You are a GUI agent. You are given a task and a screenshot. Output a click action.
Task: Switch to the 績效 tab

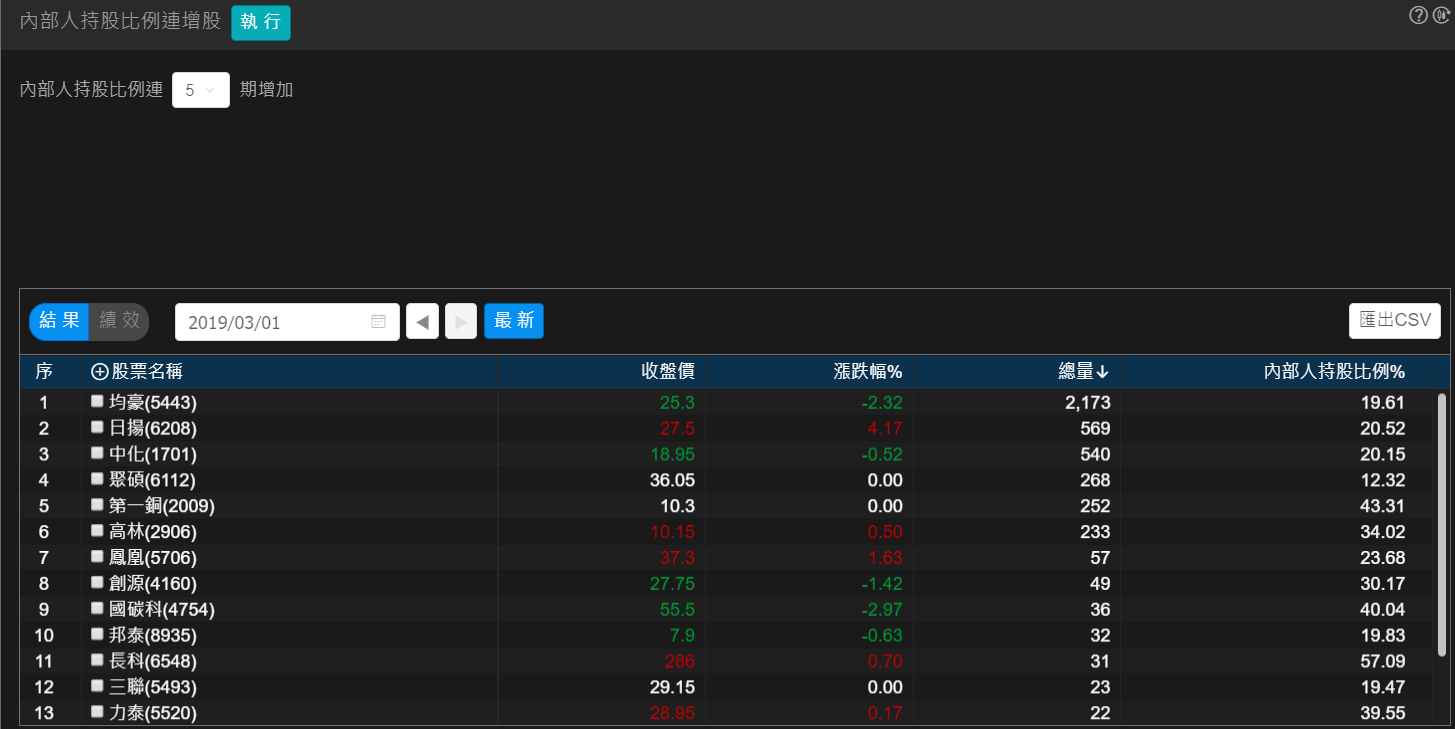point(119,321)
